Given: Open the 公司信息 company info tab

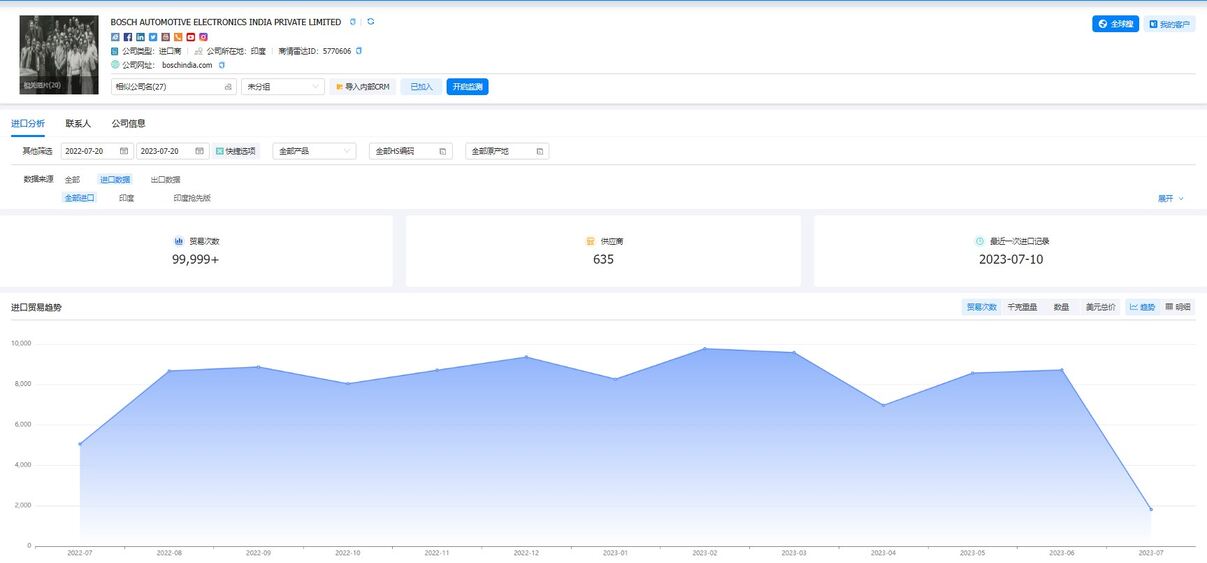Looking at the screenshot, I should (128, 124).
